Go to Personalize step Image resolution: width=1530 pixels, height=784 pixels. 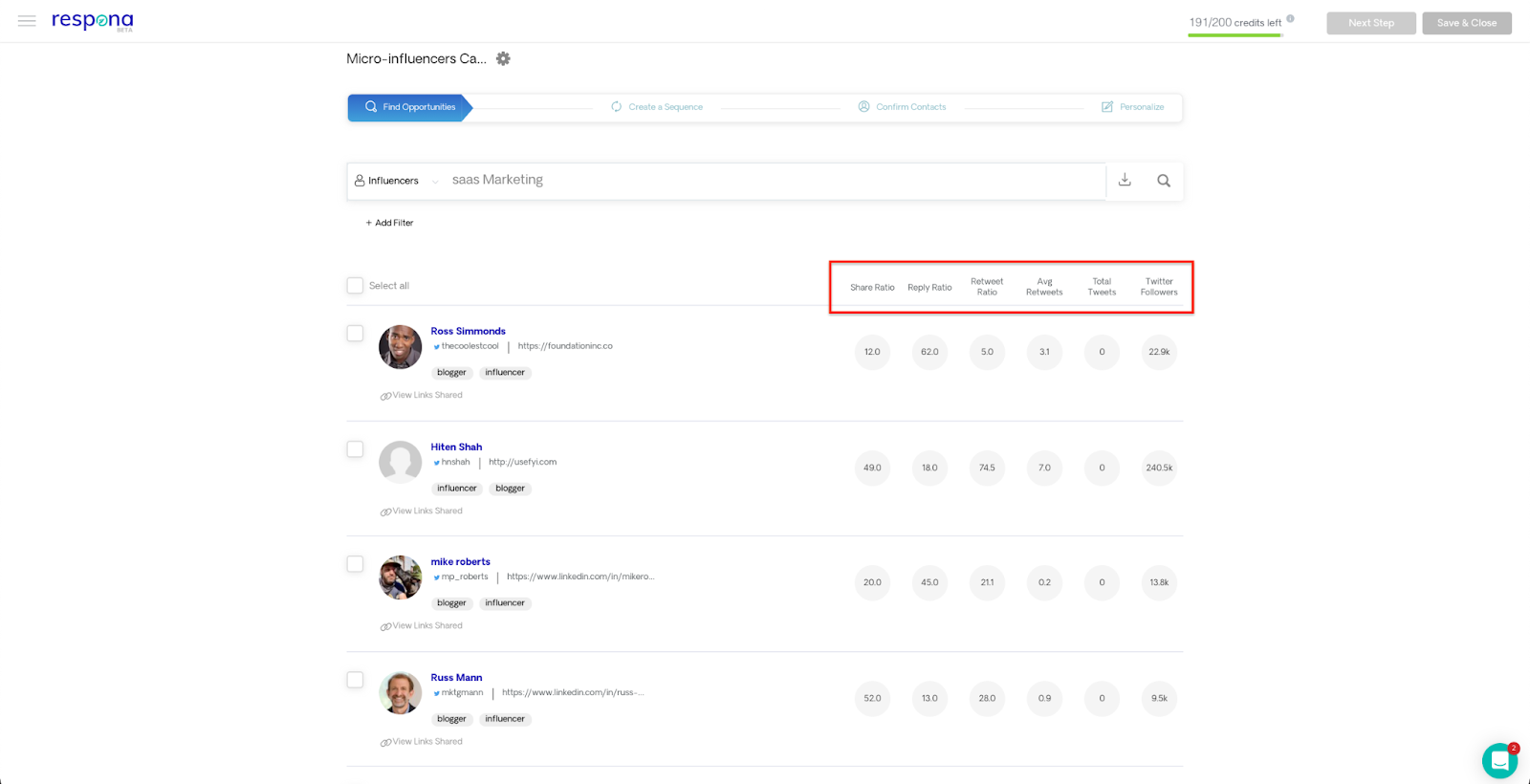click(x=1133, y=107)
